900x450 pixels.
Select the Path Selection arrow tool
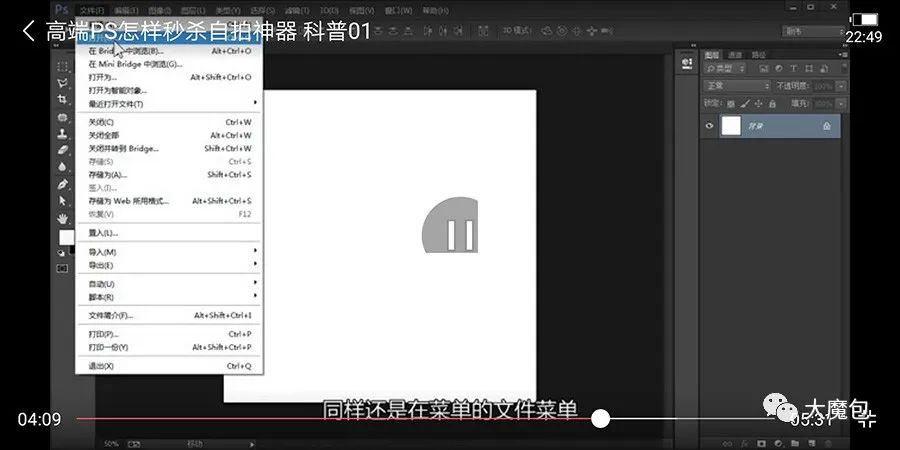click(63, 201)
